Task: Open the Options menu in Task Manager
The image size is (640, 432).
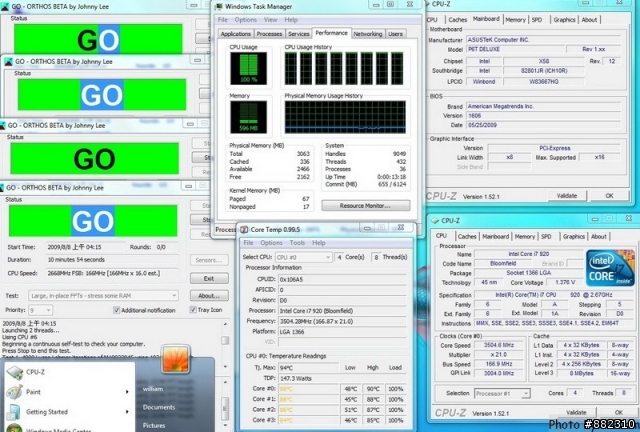Action: pos(245,20)
